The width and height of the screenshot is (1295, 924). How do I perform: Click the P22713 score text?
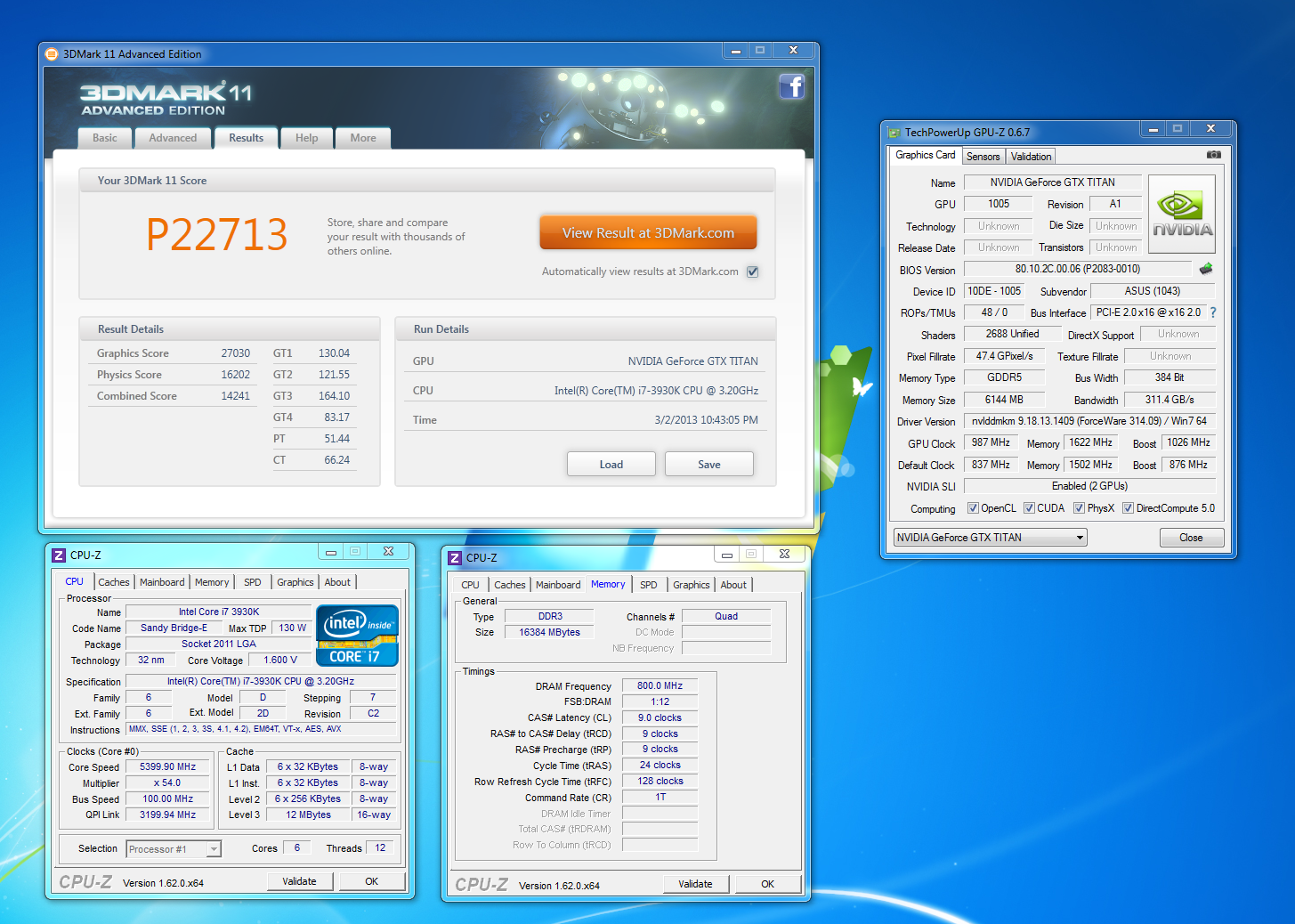(217, 235)
